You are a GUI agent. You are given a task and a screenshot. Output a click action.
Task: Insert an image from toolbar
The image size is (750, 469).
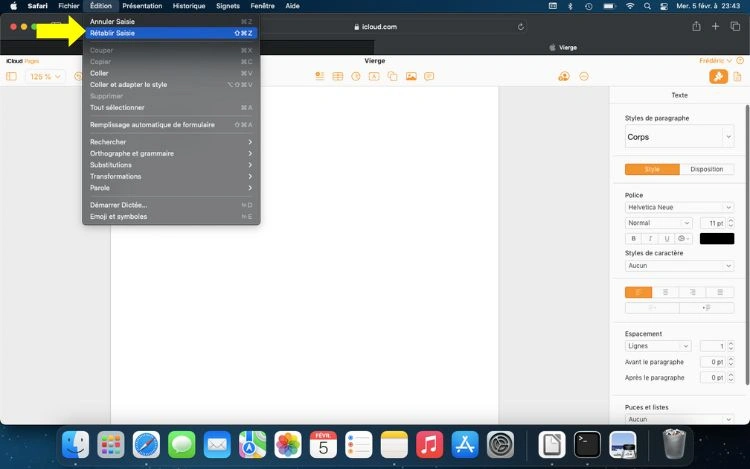(411, 76)
